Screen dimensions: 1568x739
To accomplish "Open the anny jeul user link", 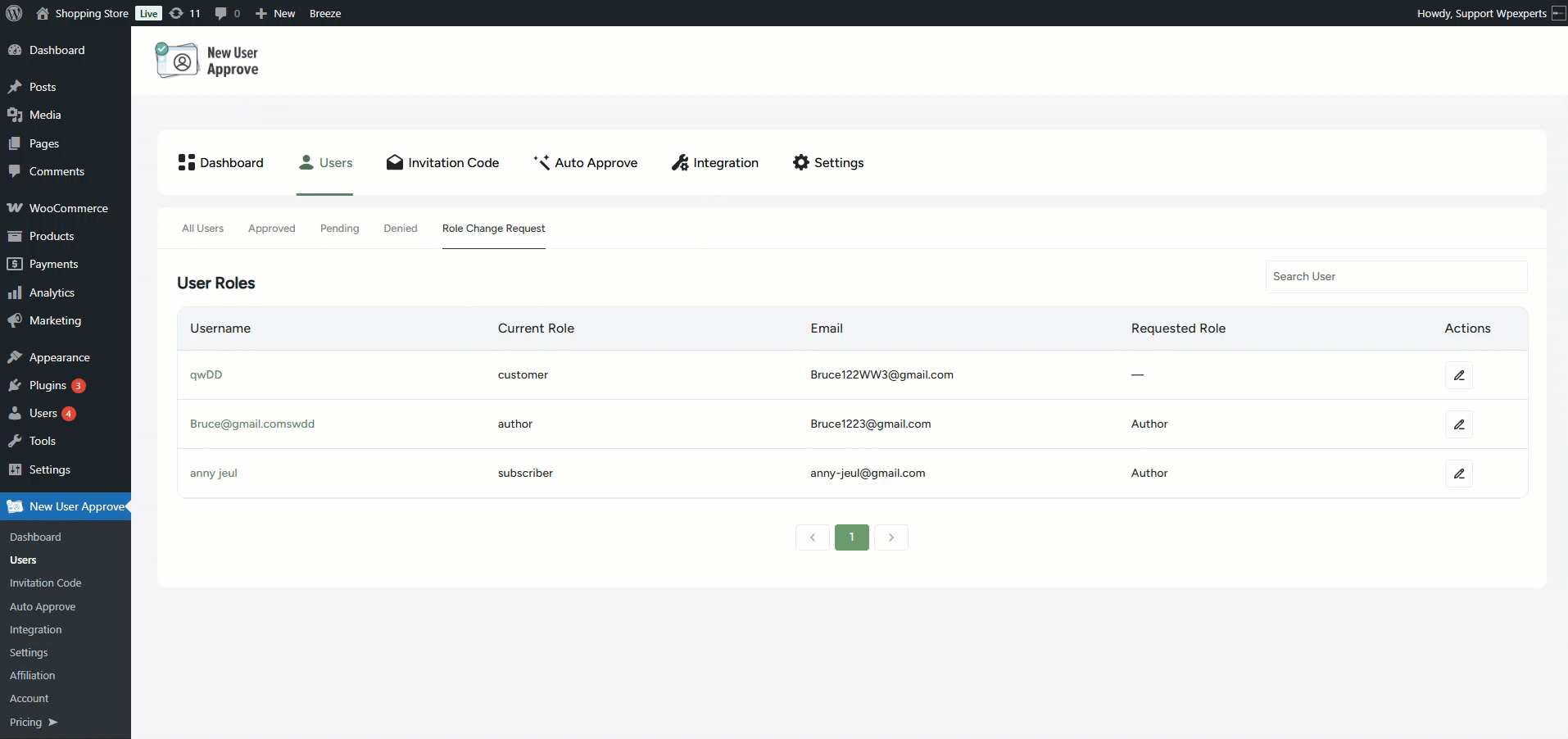I will pos(213,473).
